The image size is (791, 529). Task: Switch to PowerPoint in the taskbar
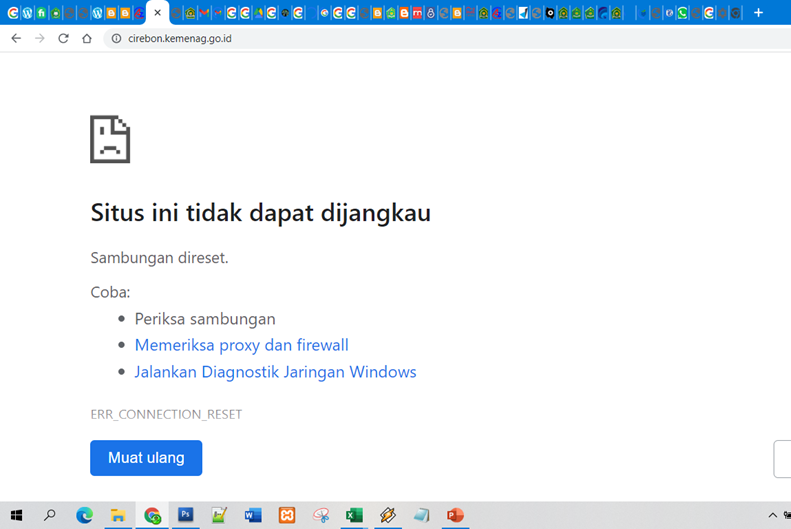coord(455,515)
